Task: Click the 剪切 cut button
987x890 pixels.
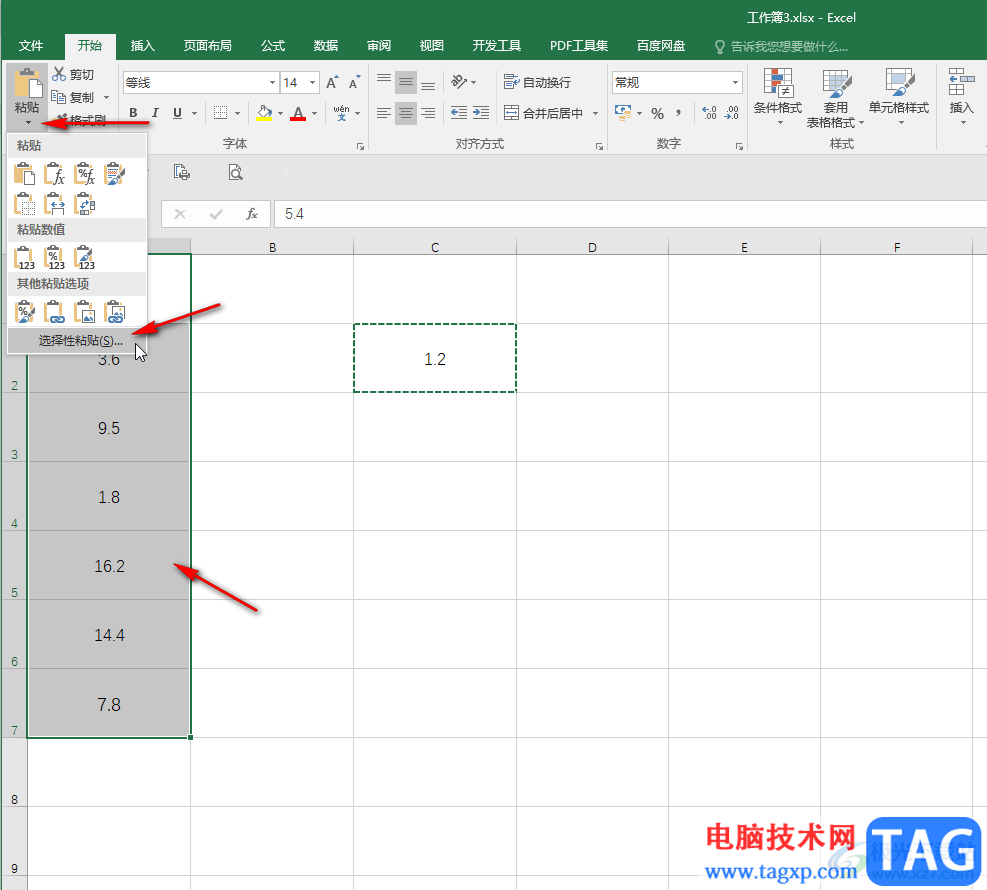Action: click(x=74, y=75)
